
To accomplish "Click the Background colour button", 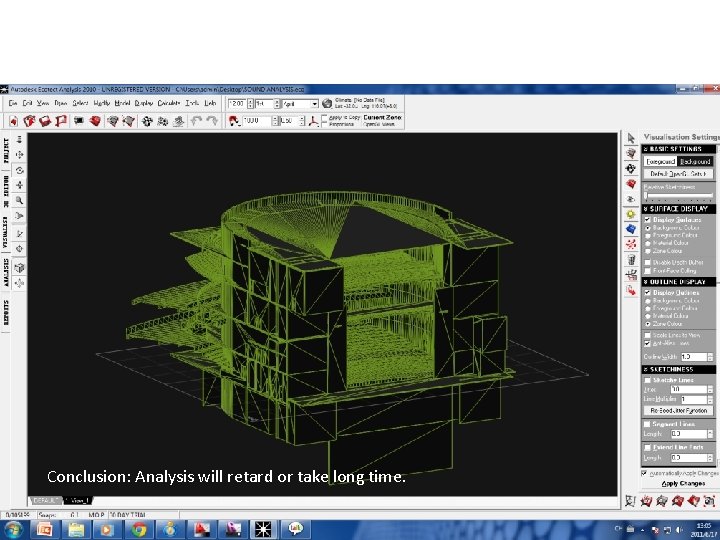I will (695, 162).
